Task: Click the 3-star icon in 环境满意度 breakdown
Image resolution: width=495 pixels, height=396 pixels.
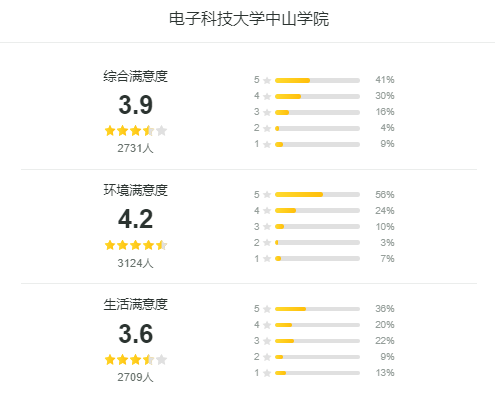Action: click(267, 226)
